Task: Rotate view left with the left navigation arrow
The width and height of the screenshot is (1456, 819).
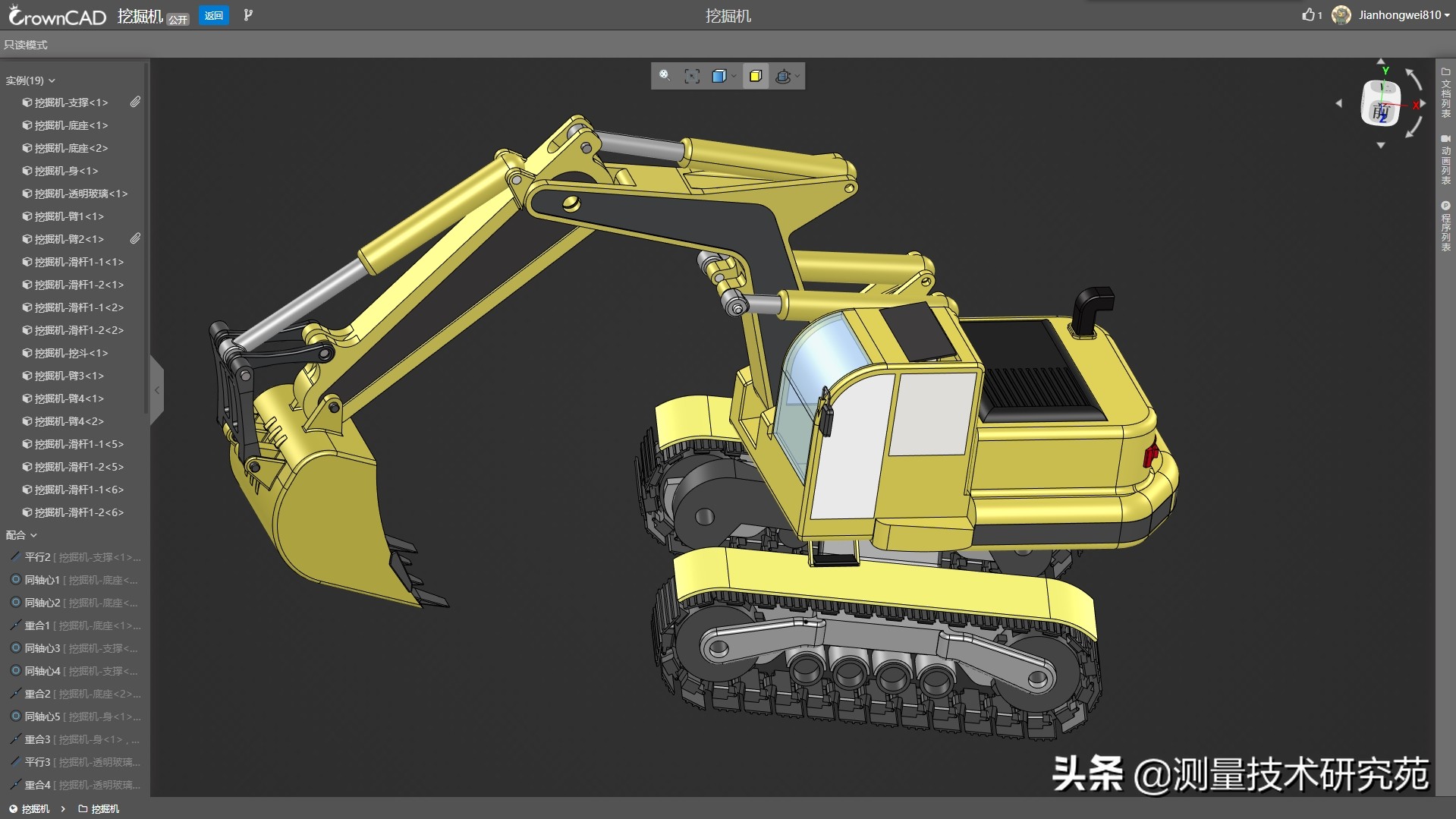Action: tap(1339, 103)
